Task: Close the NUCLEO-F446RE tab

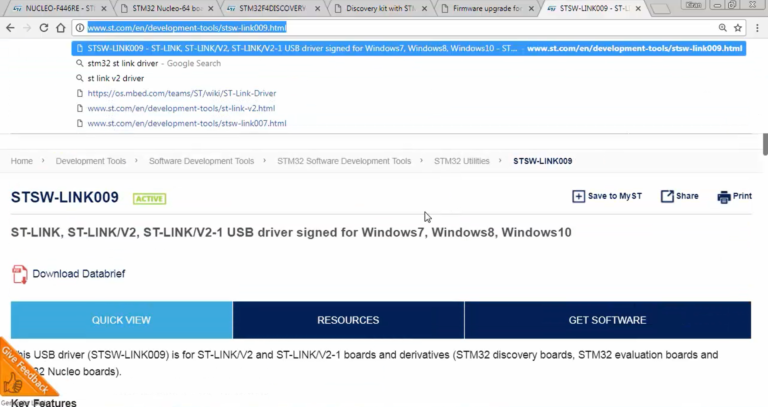Action: click(104, 8)
